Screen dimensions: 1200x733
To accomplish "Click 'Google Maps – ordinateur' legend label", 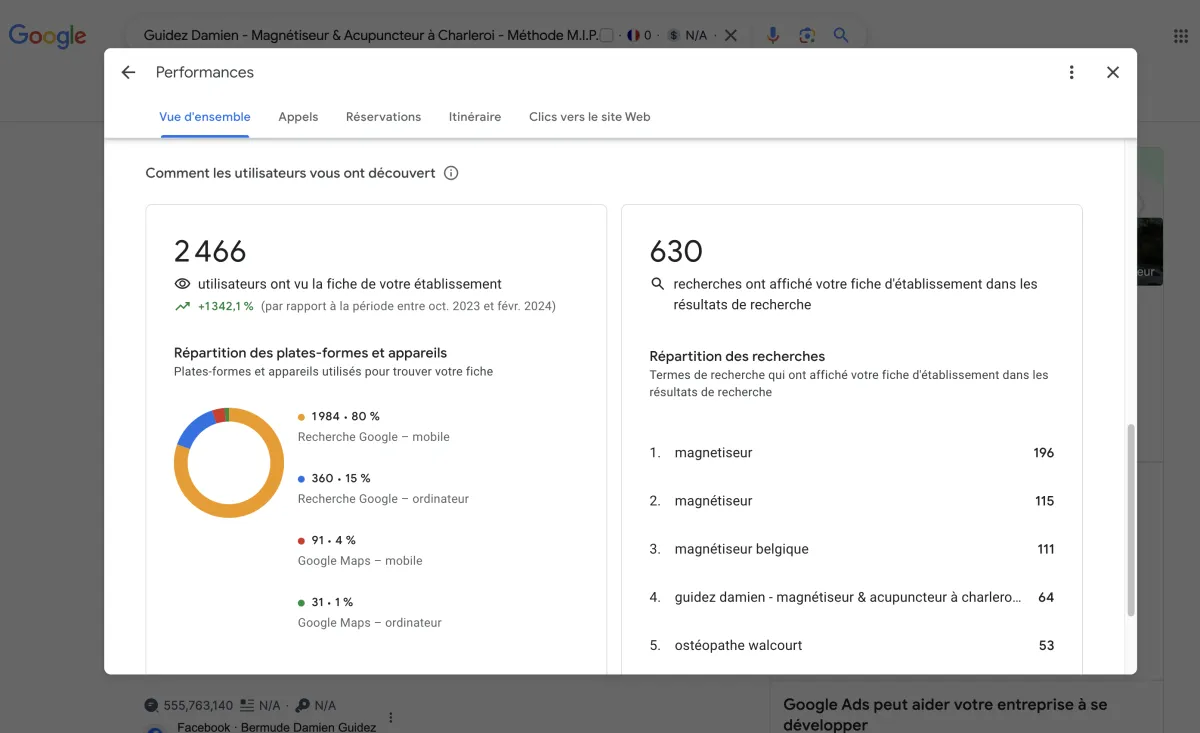I will [370, 623].
